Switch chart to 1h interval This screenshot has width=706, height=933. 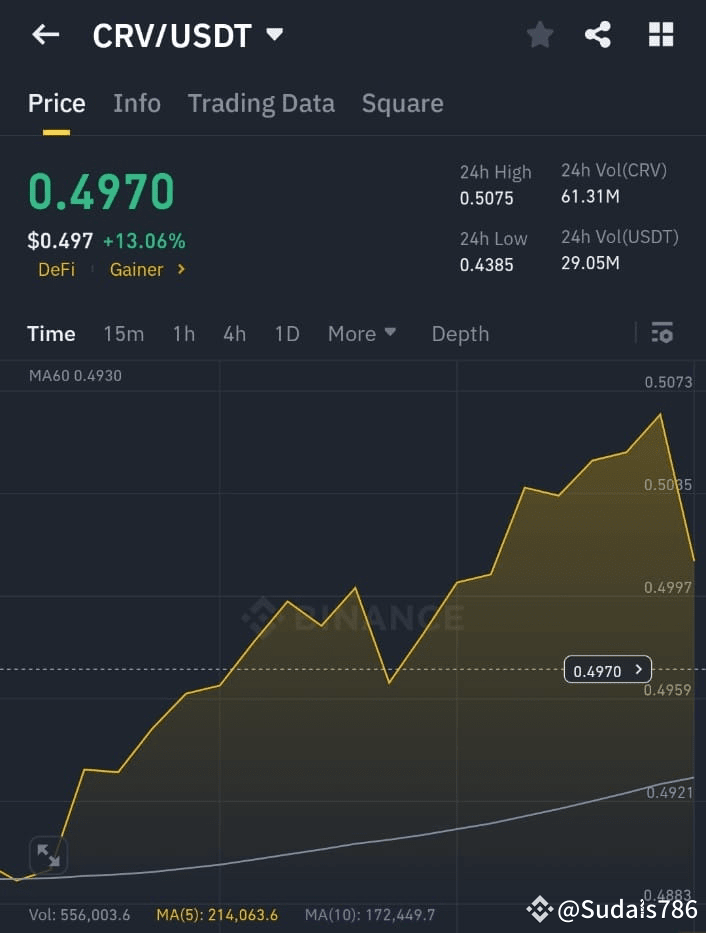183,334
